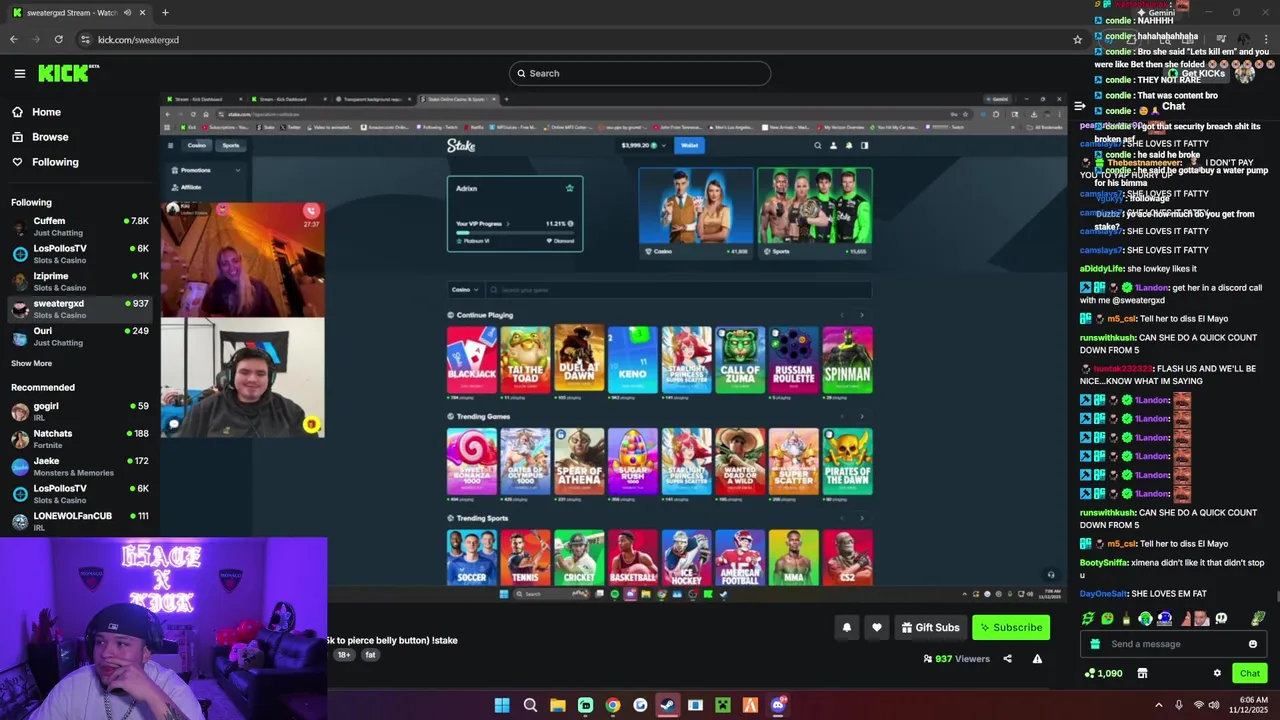Bookmark the page with the star icon
The width and height of the screenshot is (1280, 720).
pos(1077,39)
